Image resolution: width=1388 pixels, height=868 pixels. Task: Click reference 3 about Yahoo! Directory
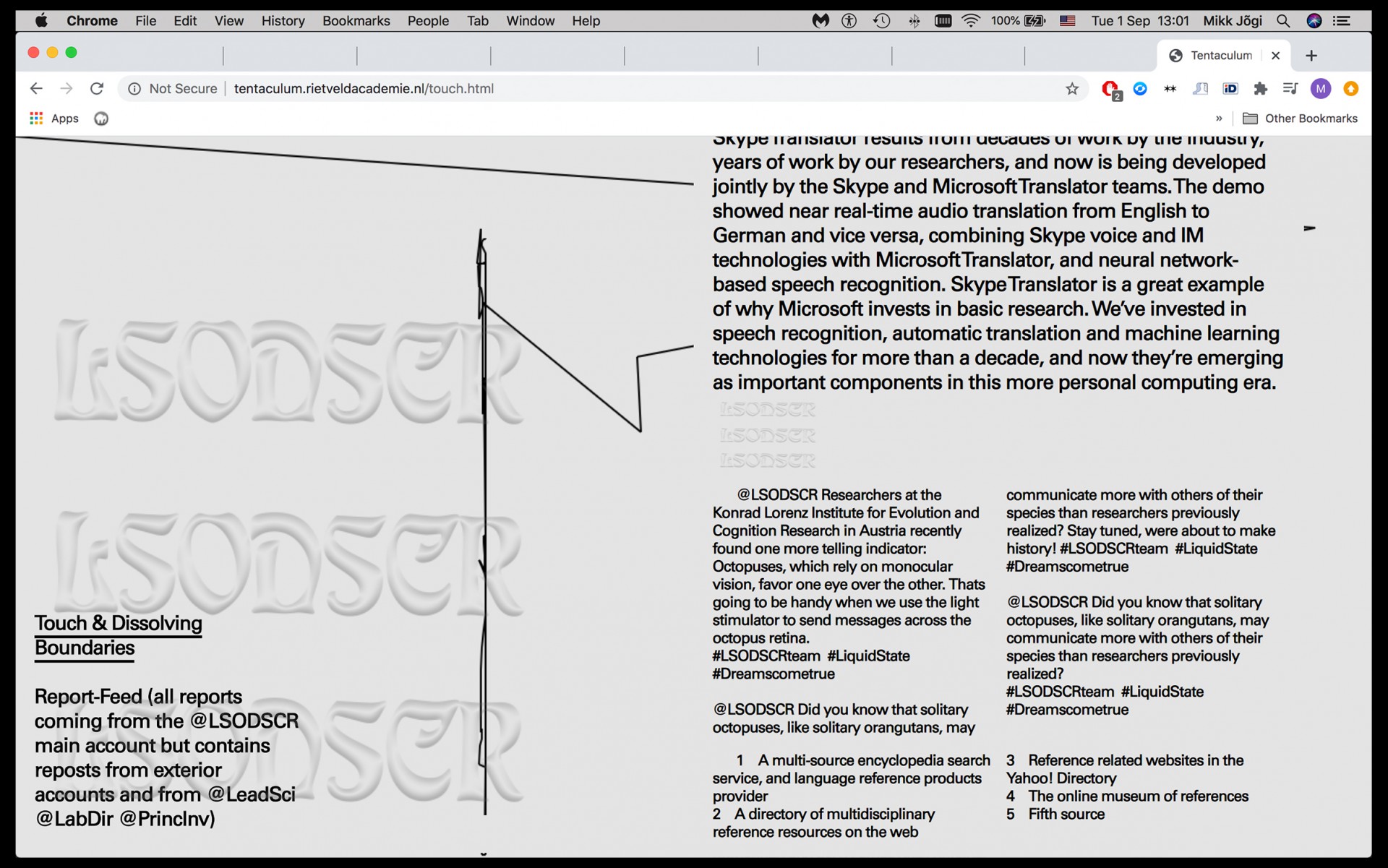(1125, 769)
